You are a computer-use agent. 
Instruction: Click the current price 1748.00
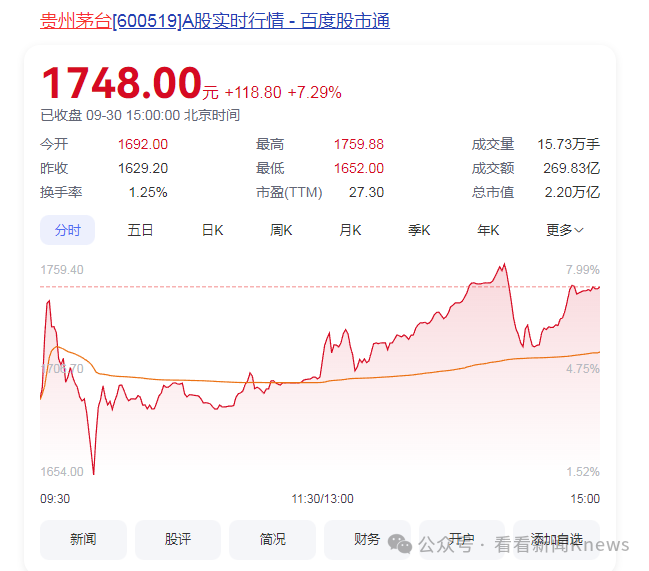point(121,83)
